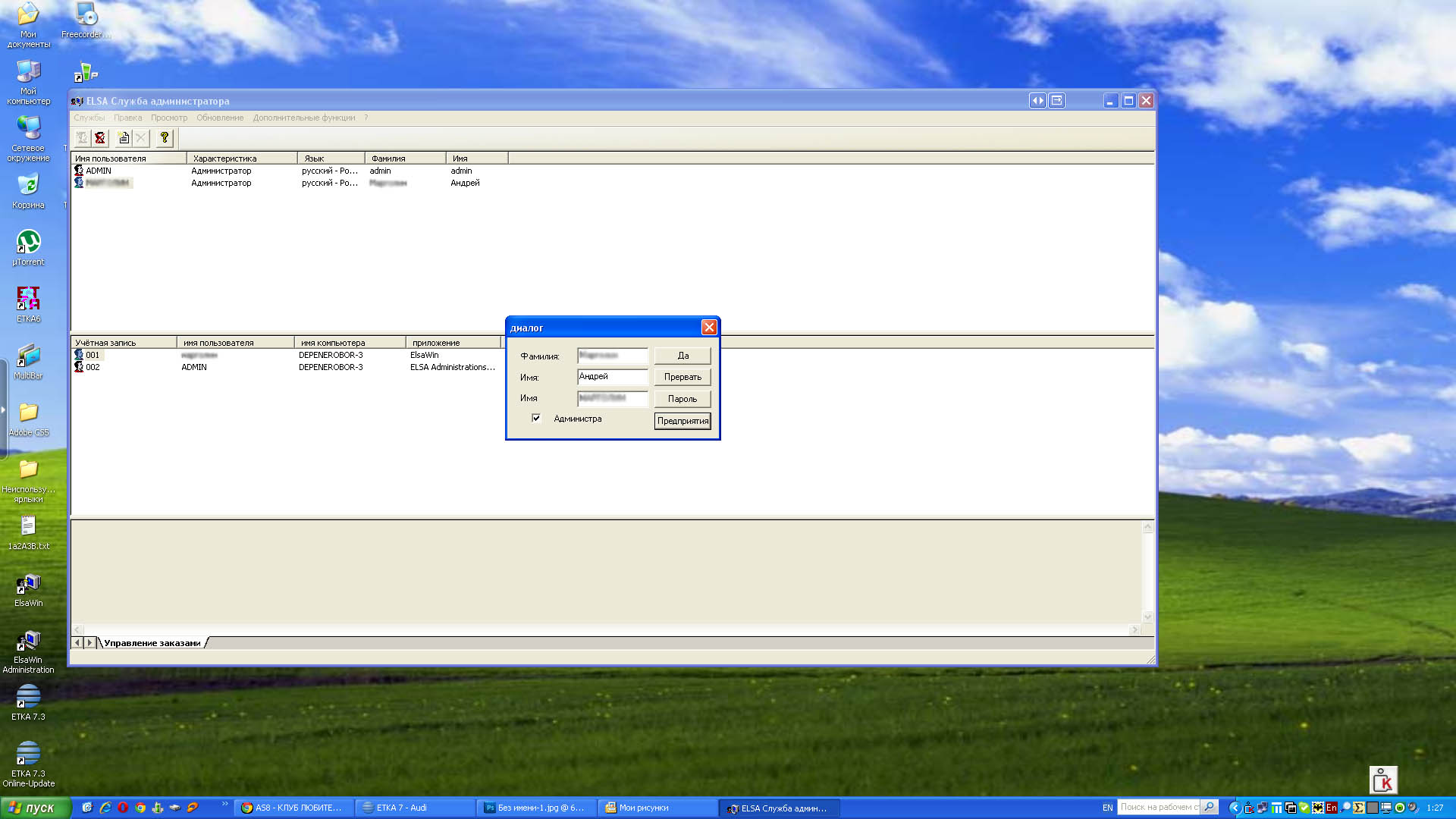
Task: Toggle the Администратор checkbox in the dialog
Action: pos(536,418)
